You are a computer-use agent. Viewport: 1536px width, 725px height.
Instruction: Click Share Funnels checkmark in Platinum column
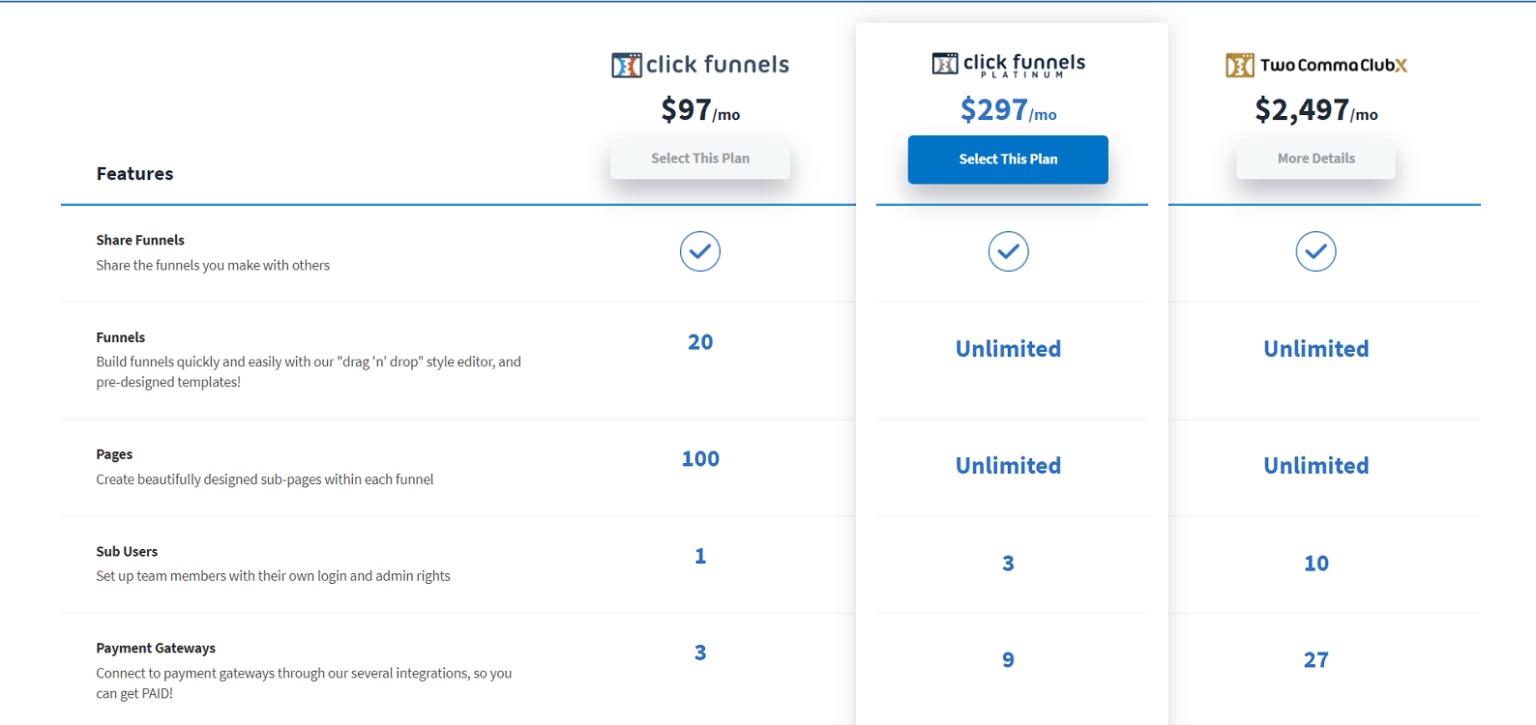(1008, 251)
